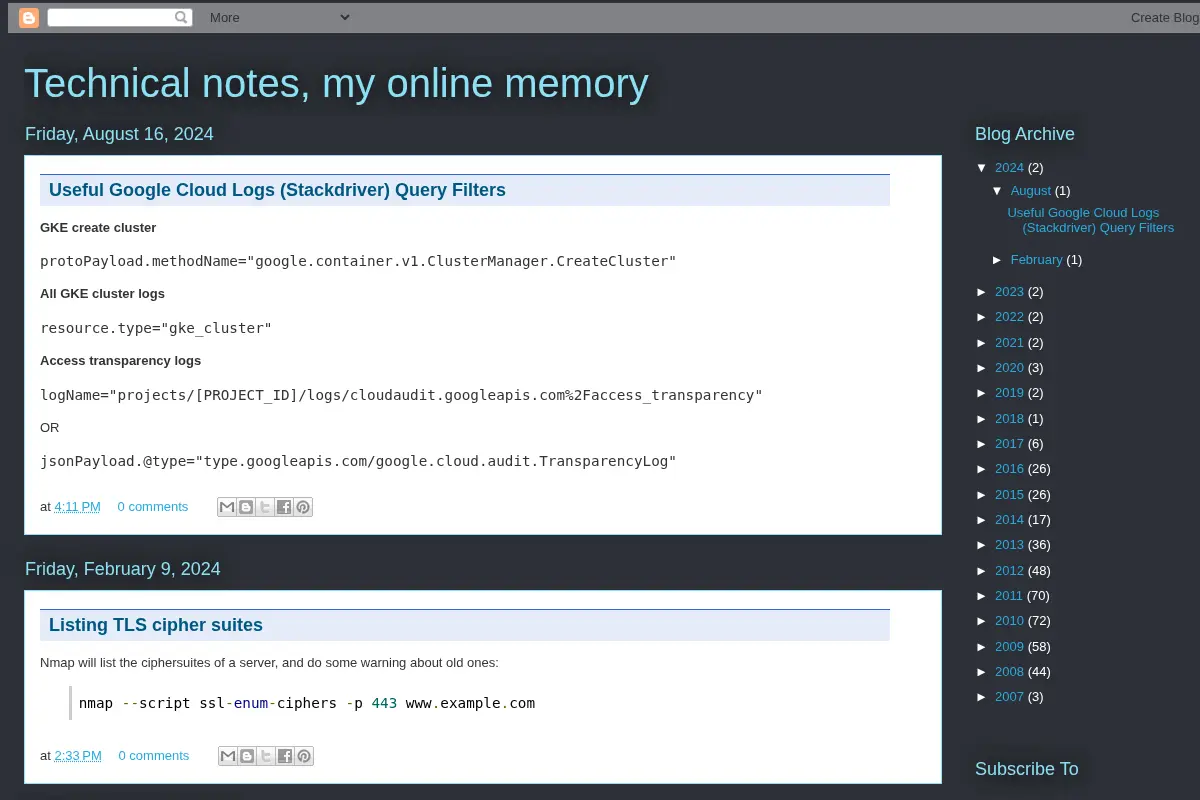This screenshot has height=800, width=1200.
Task: Open the blog title Technical notes link
Action: [x=336, y=84]
